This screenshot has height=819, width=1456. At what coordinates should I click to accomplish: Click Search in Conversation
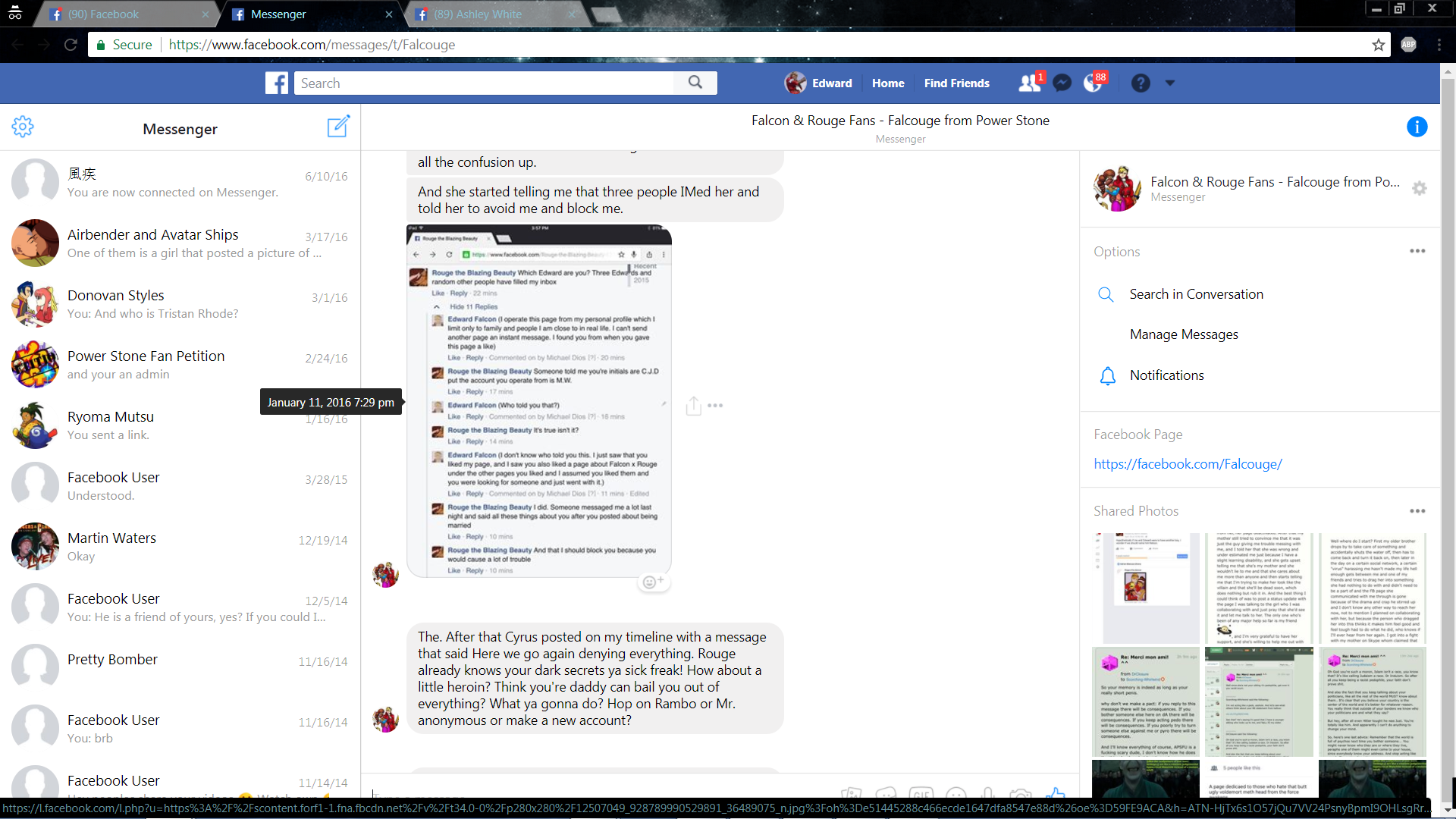click(1196, 294)
